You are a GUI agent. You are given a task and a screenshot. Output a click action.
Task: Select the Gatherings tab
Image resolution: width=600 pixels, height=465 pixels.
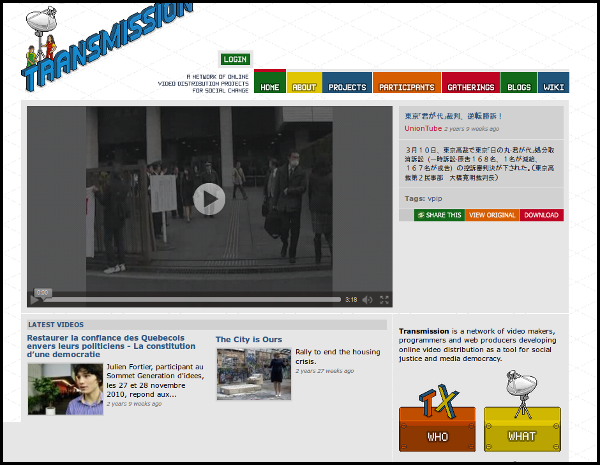point(470,87)
